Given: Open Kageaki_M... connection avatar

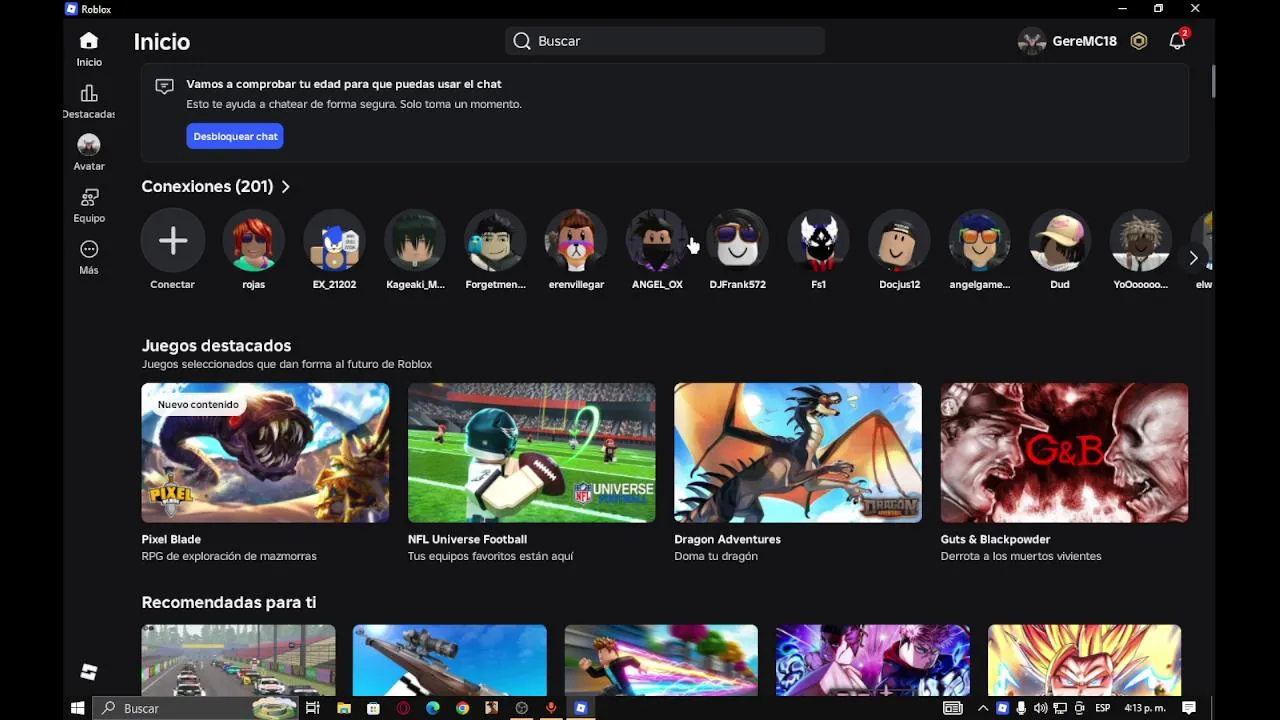Looking at the screenshot, I should click(415, 240).
